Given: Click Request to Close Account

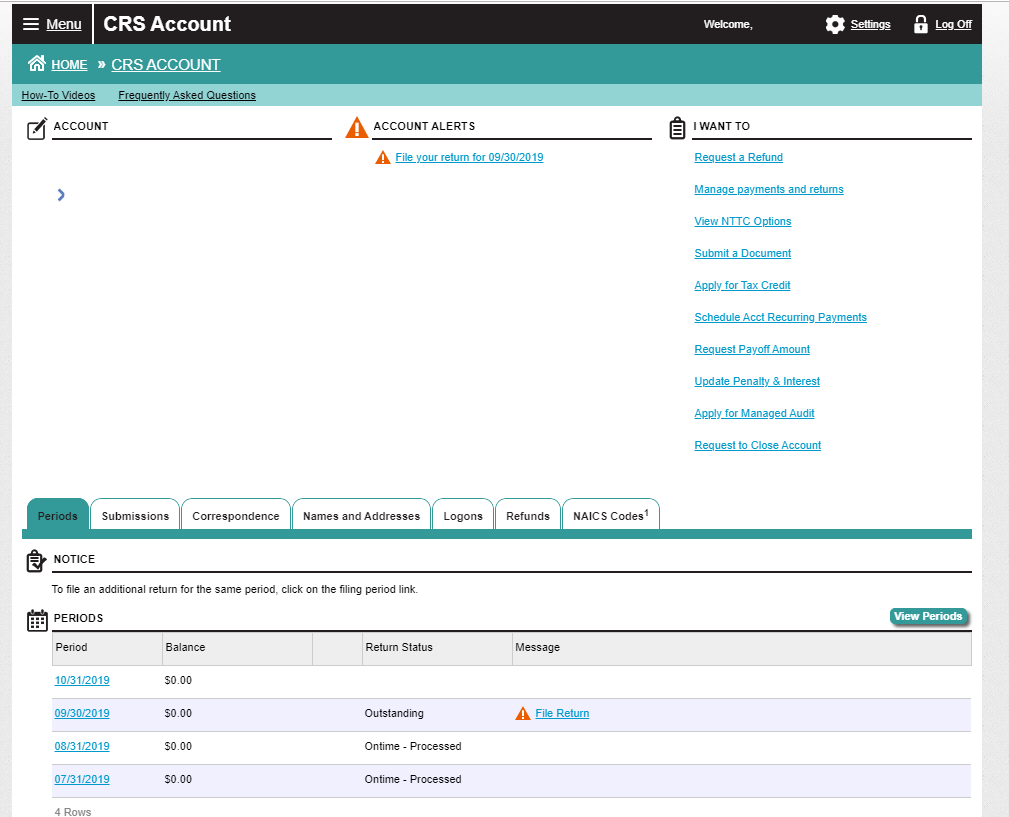Looking at the screenshot, I should [757, 445].
